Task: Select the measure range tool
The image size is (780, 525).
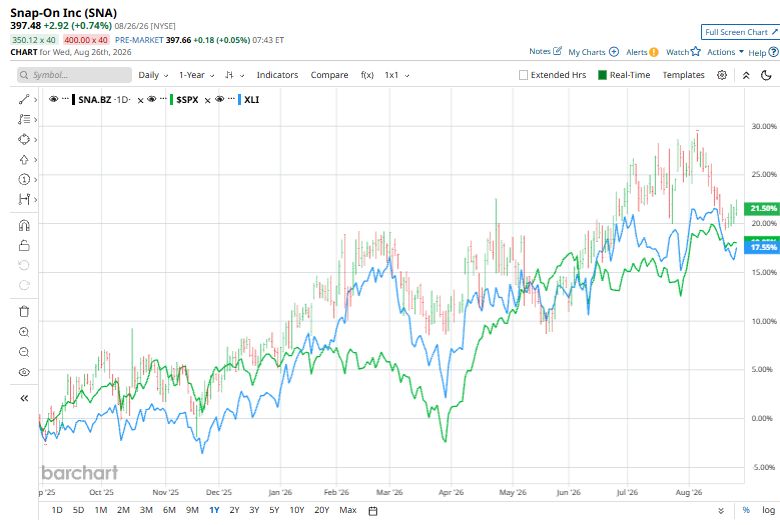Action: tap(24, 200)
